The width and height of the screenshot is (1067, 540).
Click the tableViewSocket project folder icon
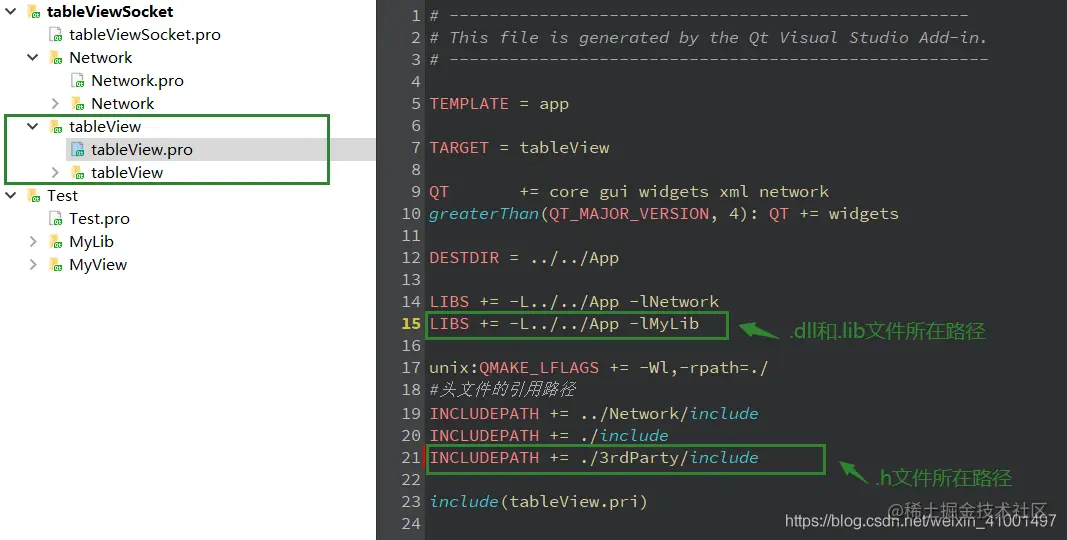(34, 12)
